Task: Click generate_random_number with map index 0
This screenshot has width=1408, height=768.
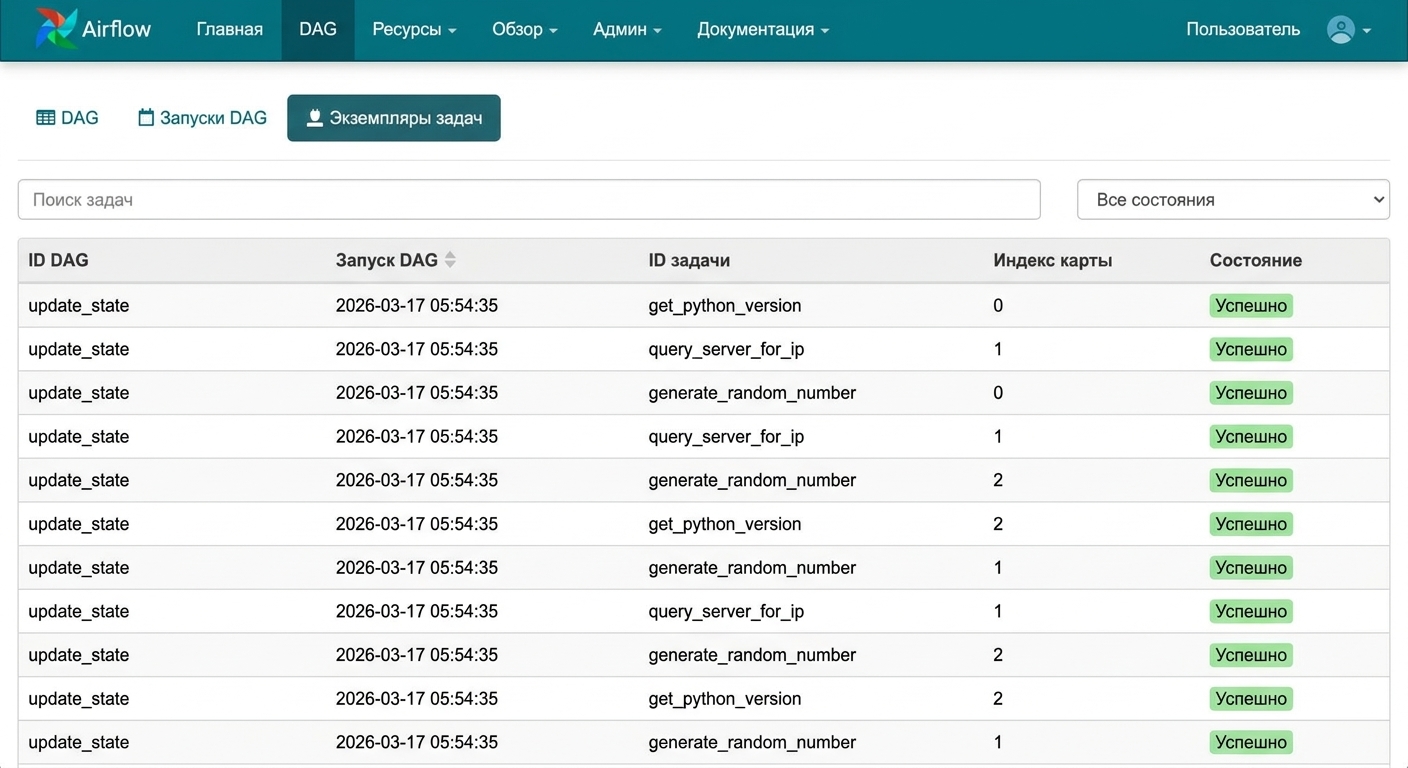Action: (x=752, y=393)
